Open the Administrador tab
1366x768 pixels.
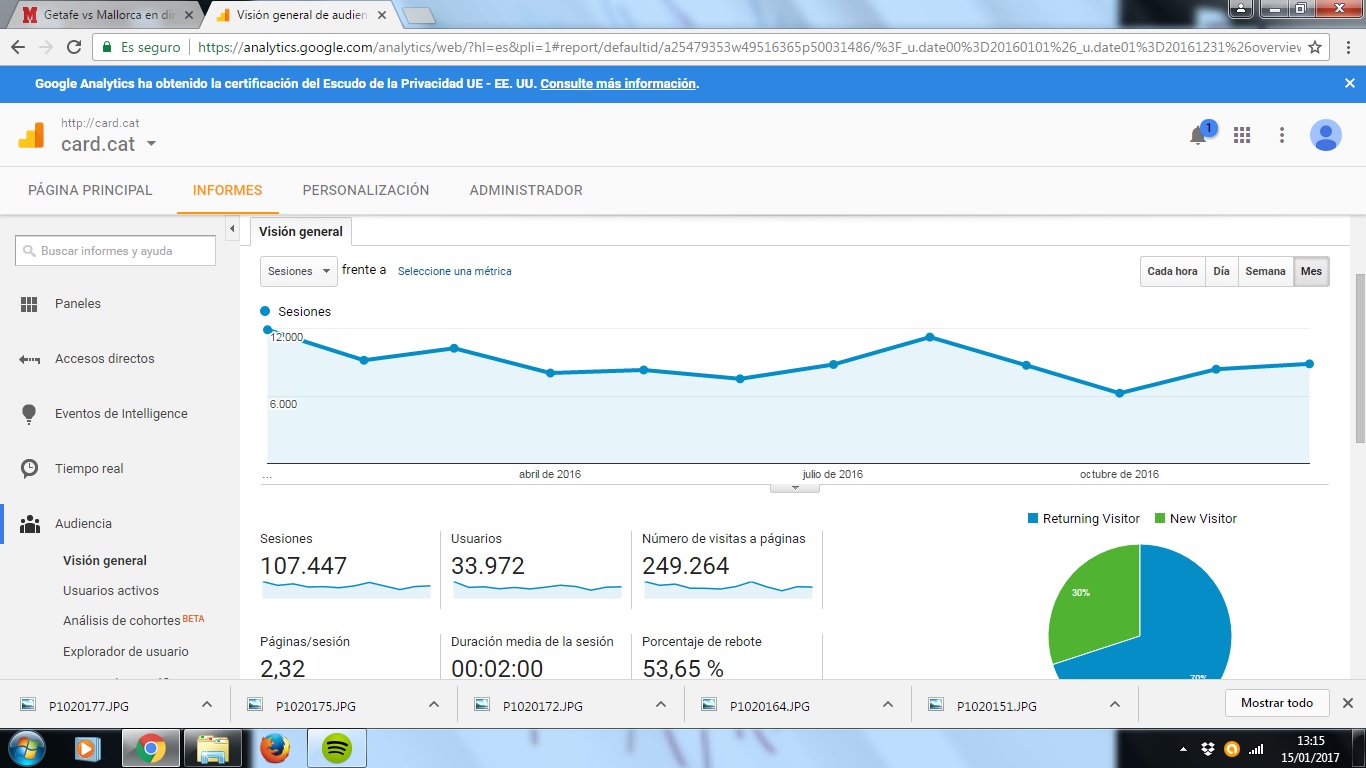(x=526, y=190)
